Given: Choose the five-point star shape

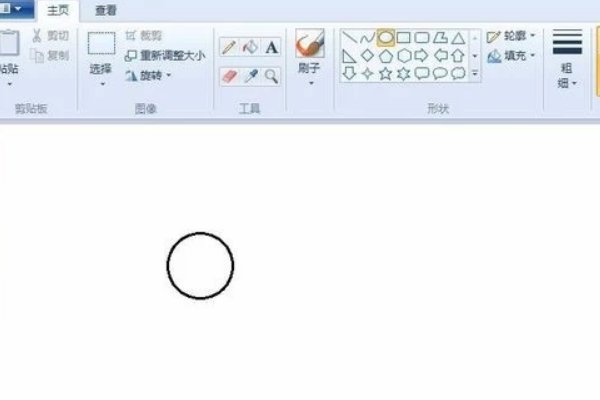Looking at the screenshot, I should [385, 73].
